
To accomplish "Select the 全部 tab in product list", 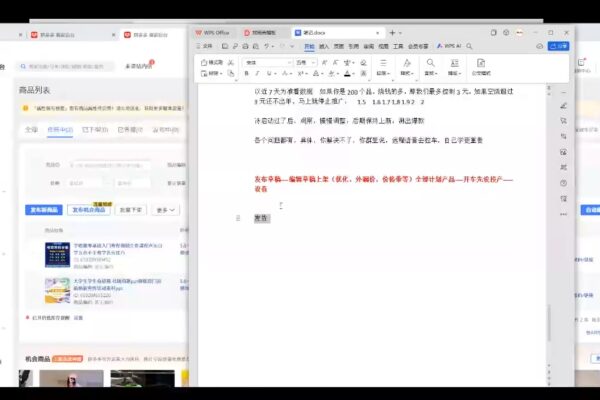I will pyautogui.click(x=31, y=130).
